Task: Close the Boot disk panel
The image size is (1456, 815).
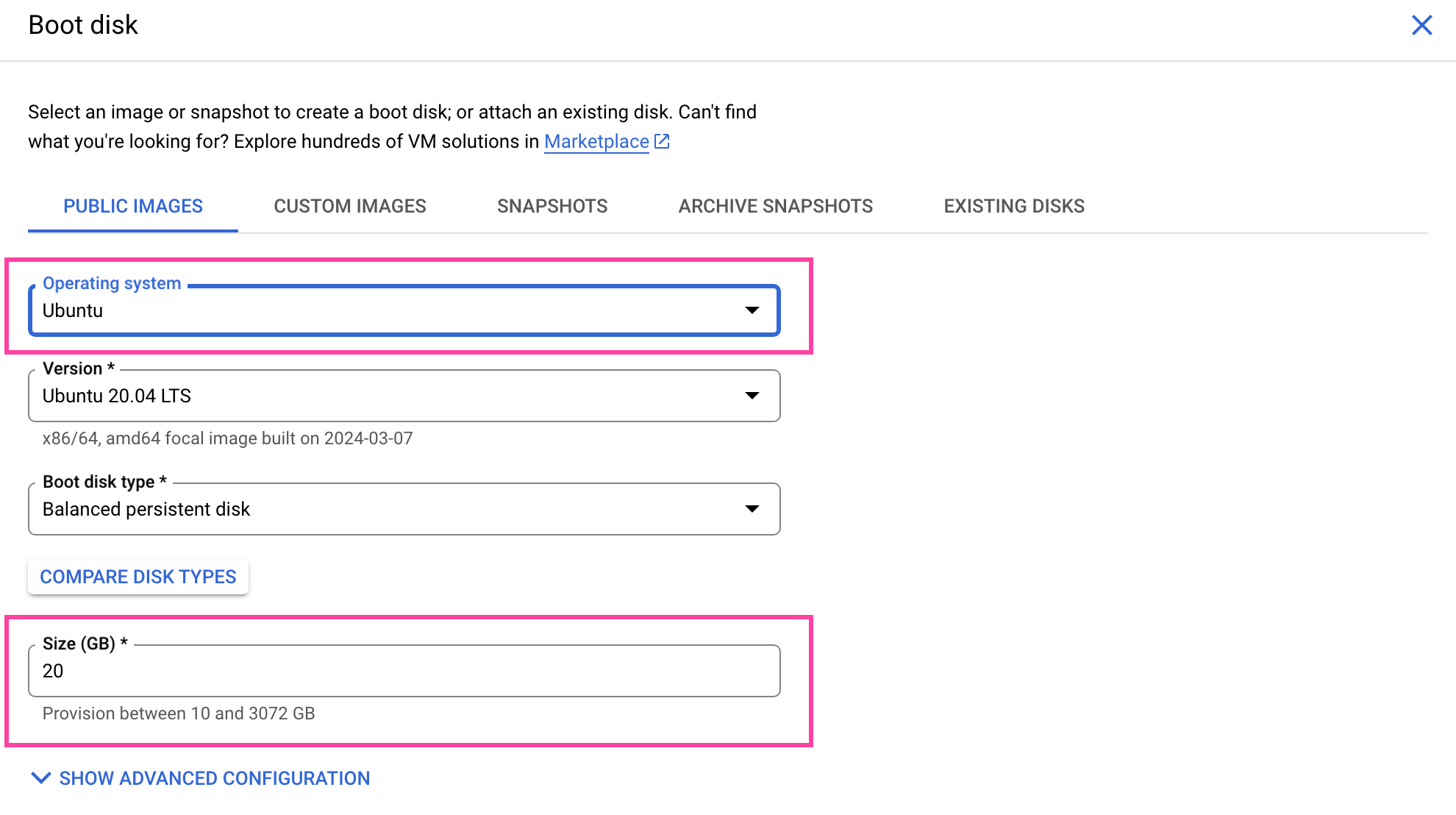Action: click(1421, 25)
